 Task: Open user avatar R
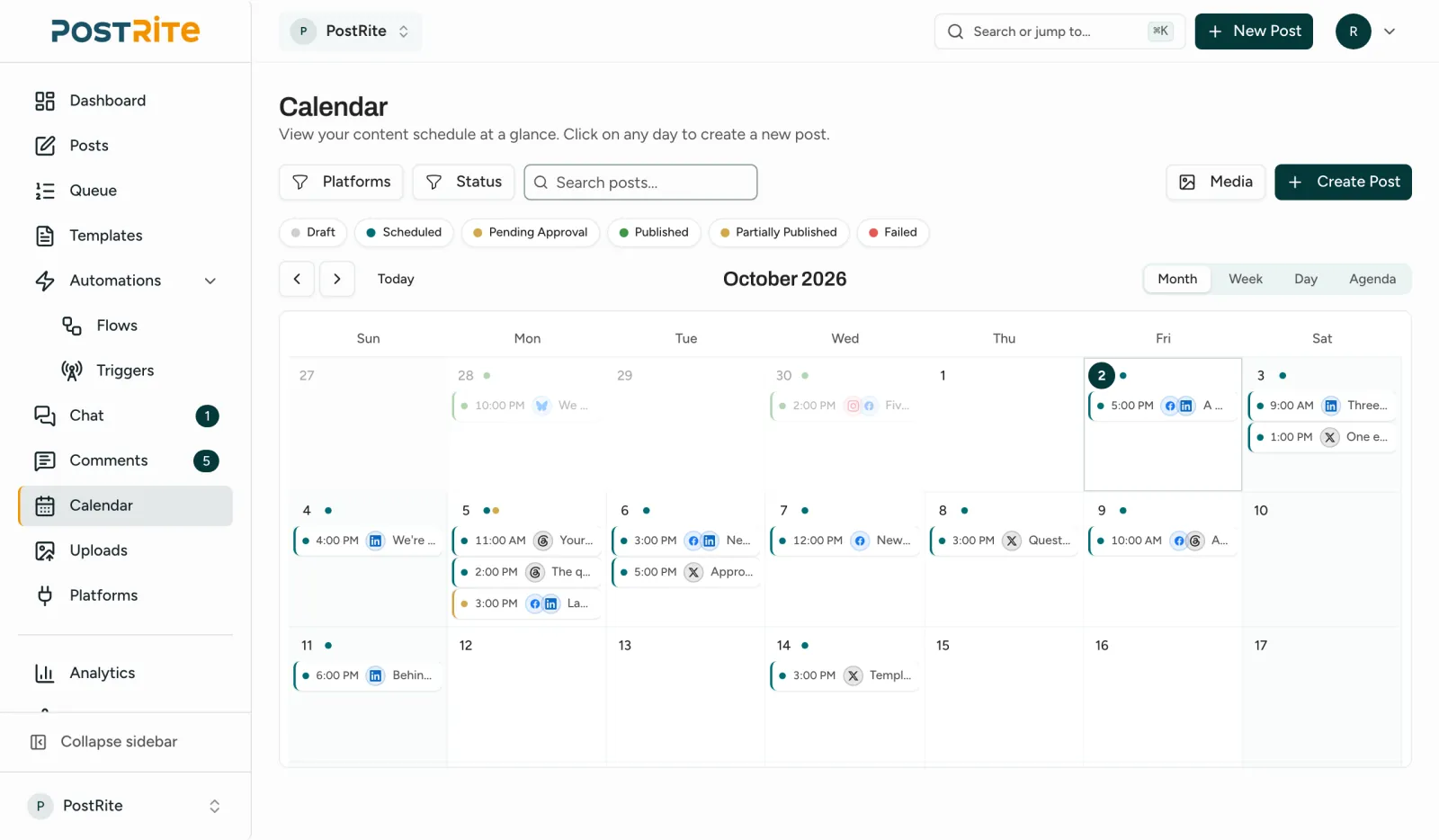pos(1353,31)
